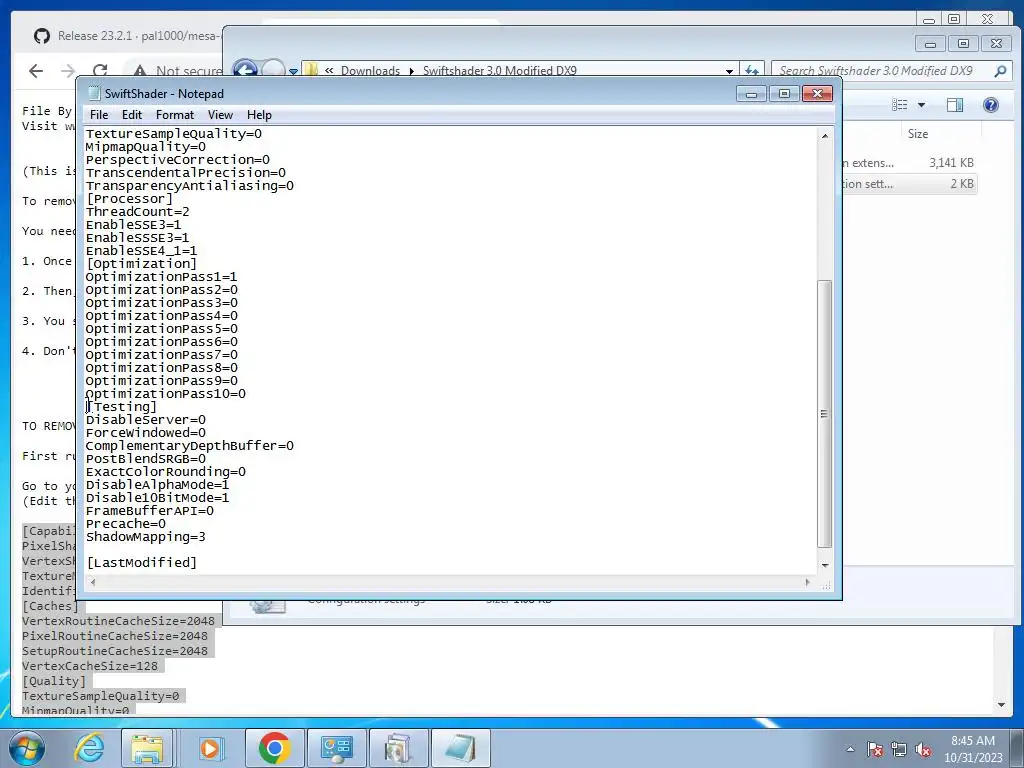Click the Notepad scrollbar up arrow
1024x768 pixels.
pos(825,136)
